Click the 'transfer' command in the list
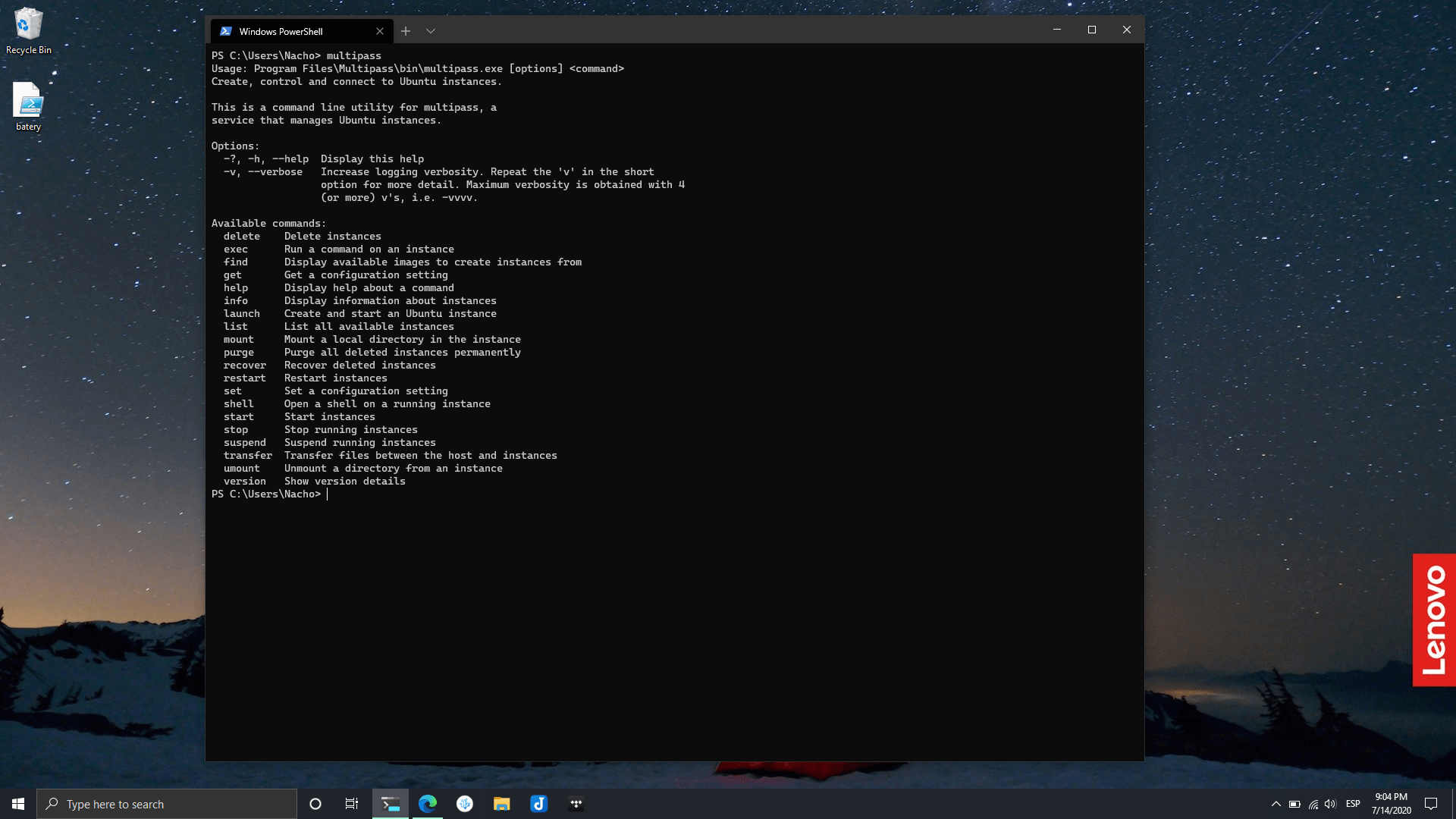The height and width of the screenshot is (819, 1456). click(248, 456)
